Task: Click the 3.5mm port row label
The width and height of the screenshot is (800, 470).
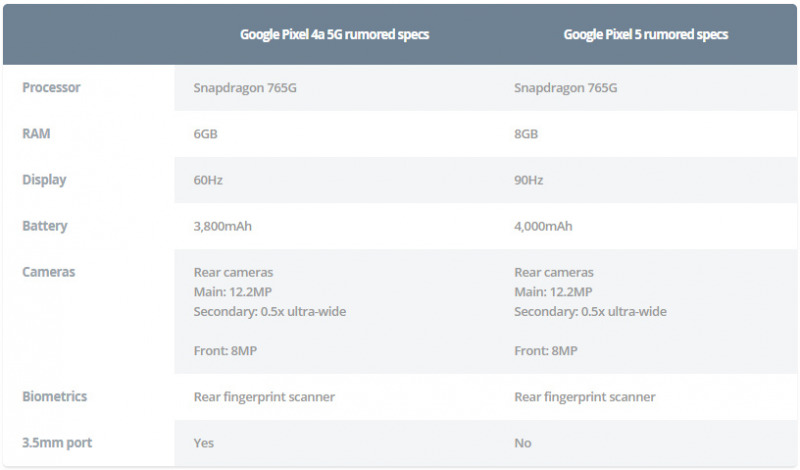Action: click(57, 442)
